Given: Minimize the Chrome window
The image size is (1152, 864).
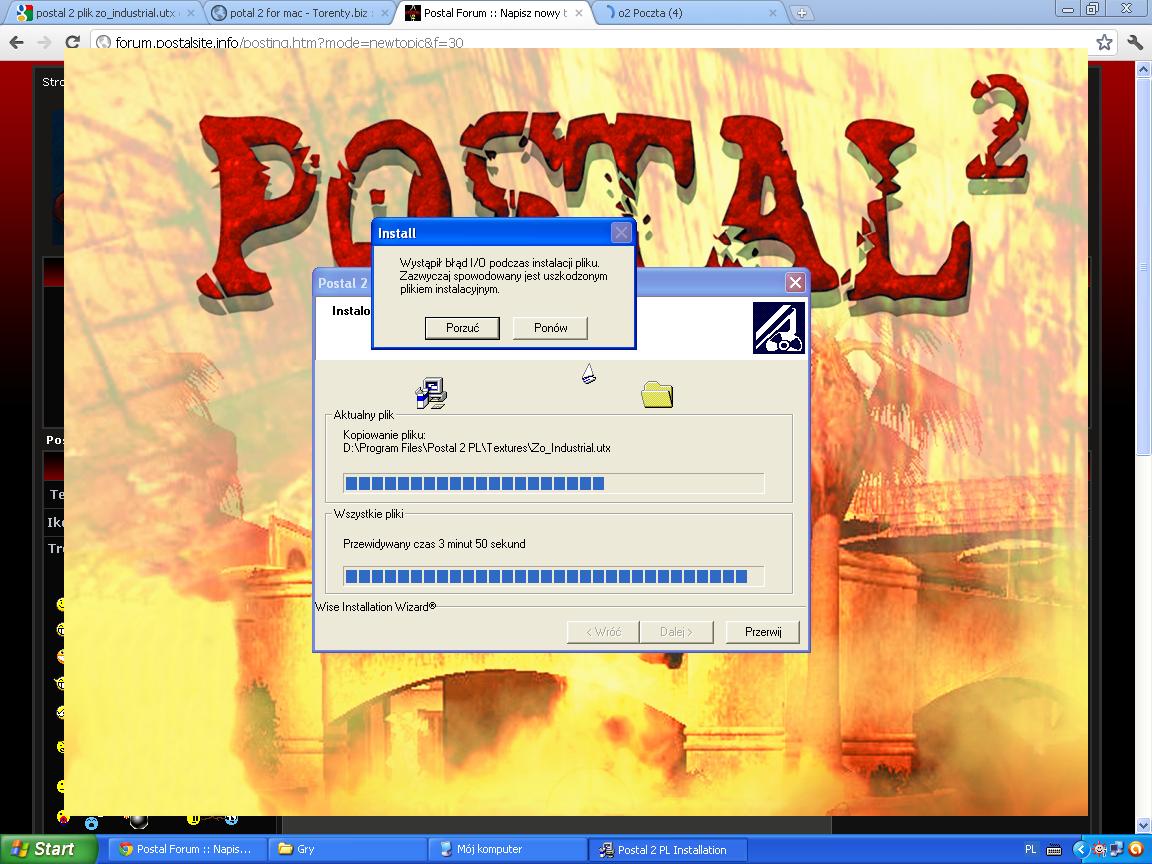Looking at the screenshot, I should (1069, 8).
